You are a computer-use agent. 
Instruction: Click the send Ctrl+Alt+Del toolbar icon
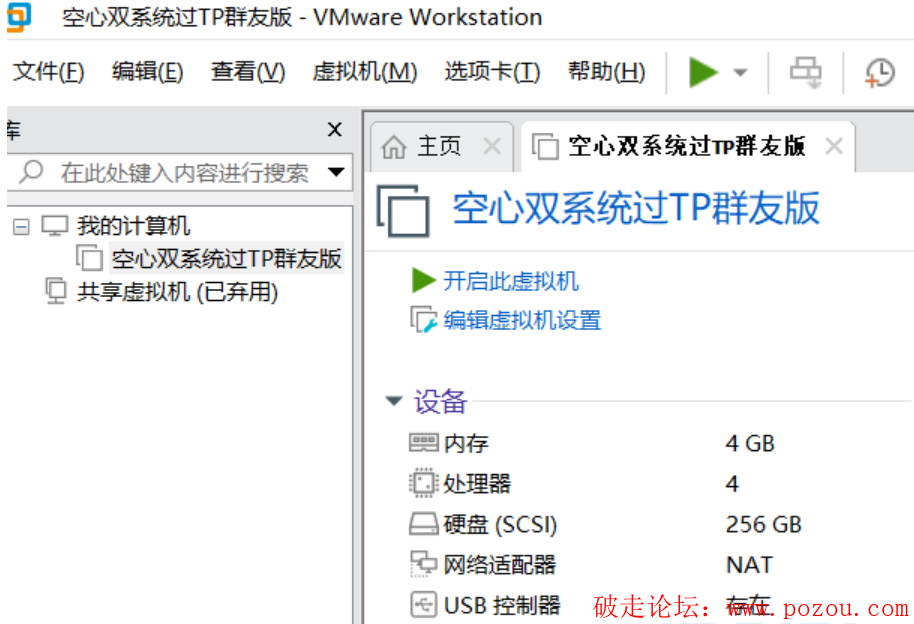[806, 73]
